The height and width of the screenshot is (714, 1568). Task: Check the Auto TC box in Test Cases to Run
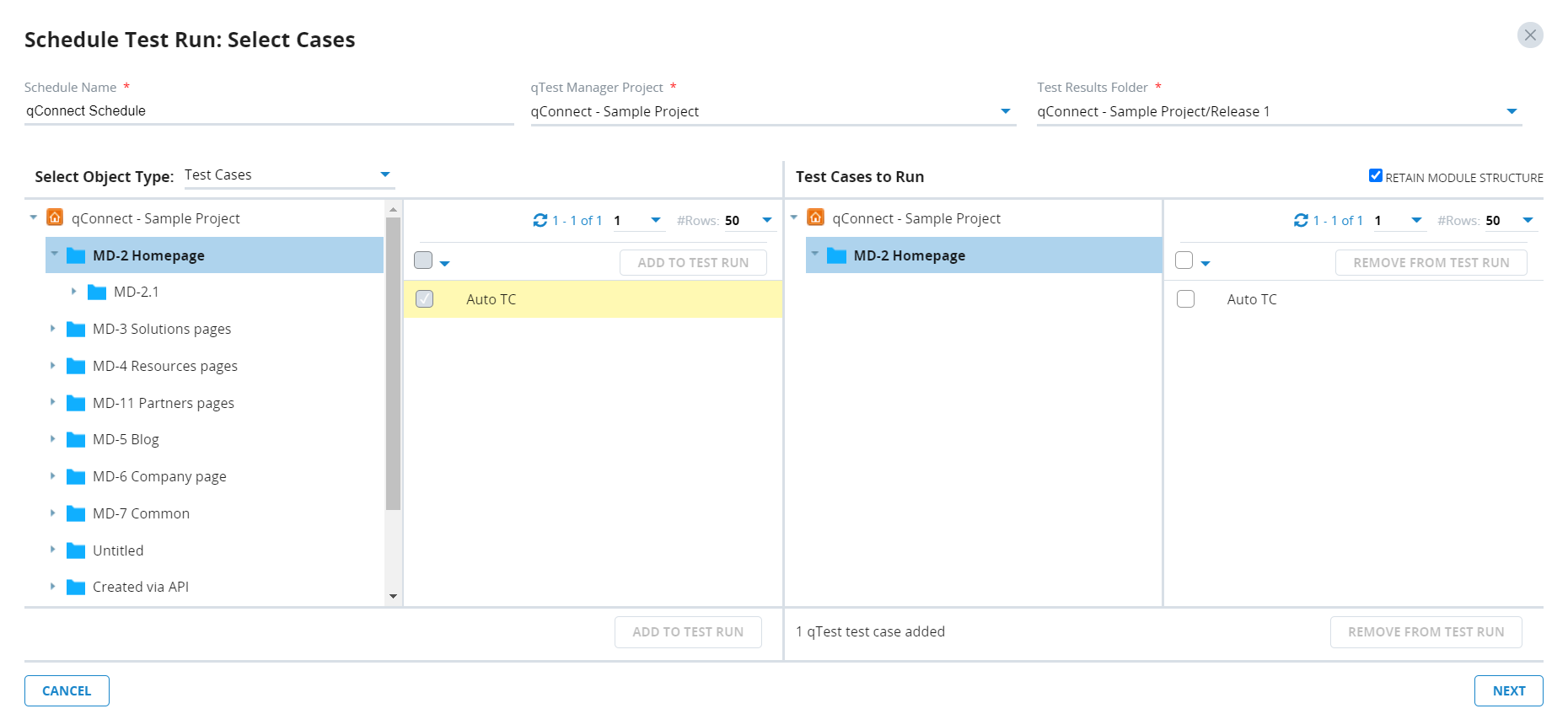1185,299
